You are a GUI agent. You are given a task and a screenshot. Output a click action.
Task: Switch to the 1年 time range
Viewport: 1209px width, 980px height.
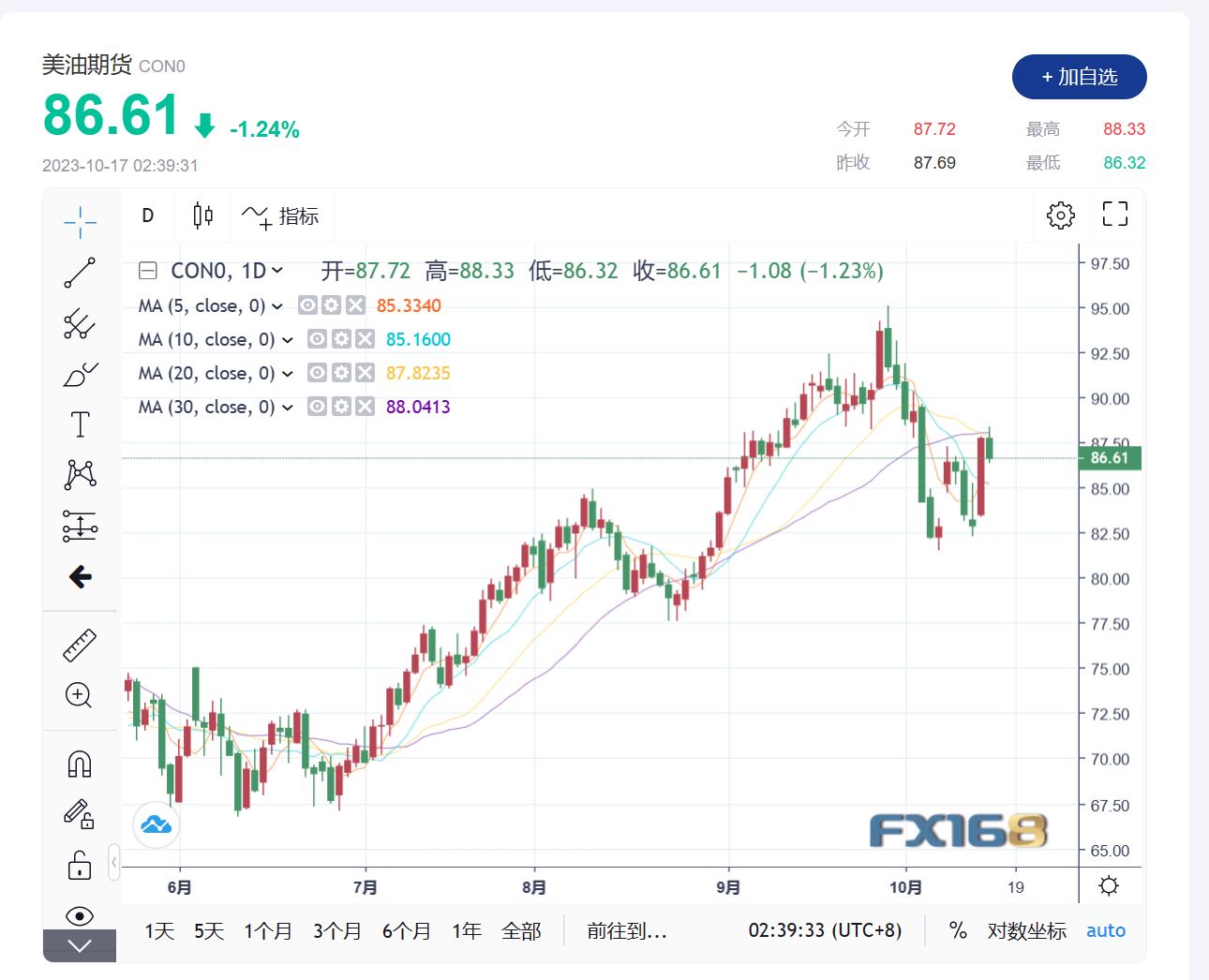click(x=466, y=931)
